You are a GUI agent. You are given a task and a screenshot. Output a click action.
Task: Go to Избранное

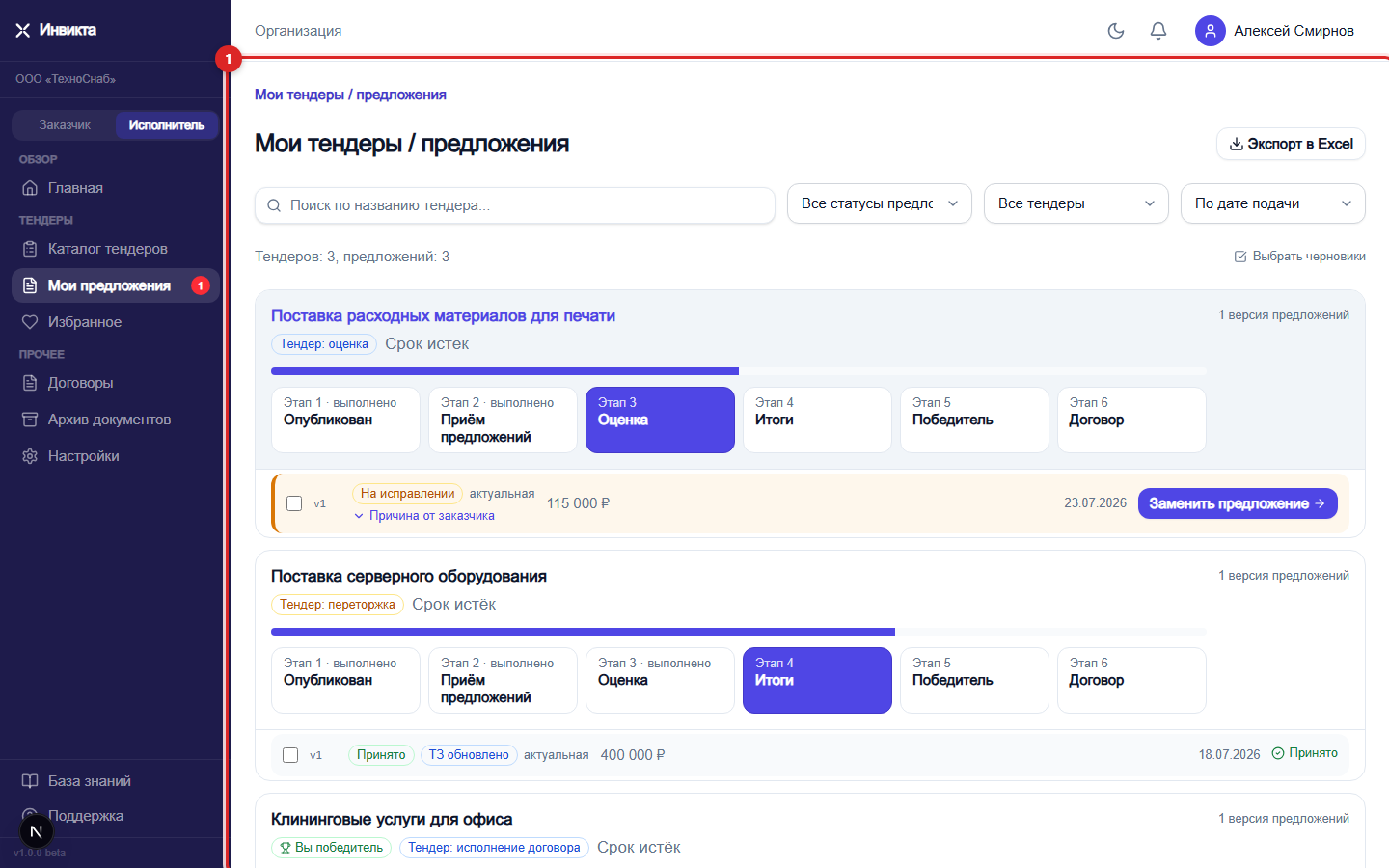click(x=116, y=322)
